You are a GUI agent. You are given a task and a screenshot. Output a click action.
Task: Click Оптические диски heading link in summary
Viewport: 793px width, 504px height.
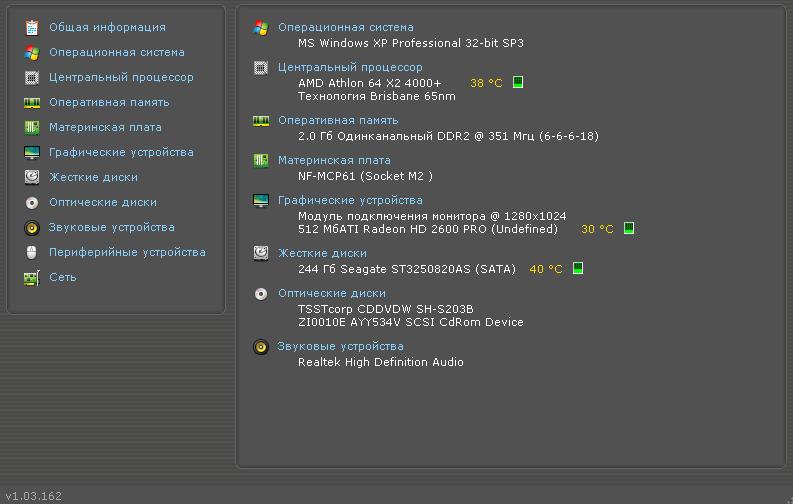[332, 293]
